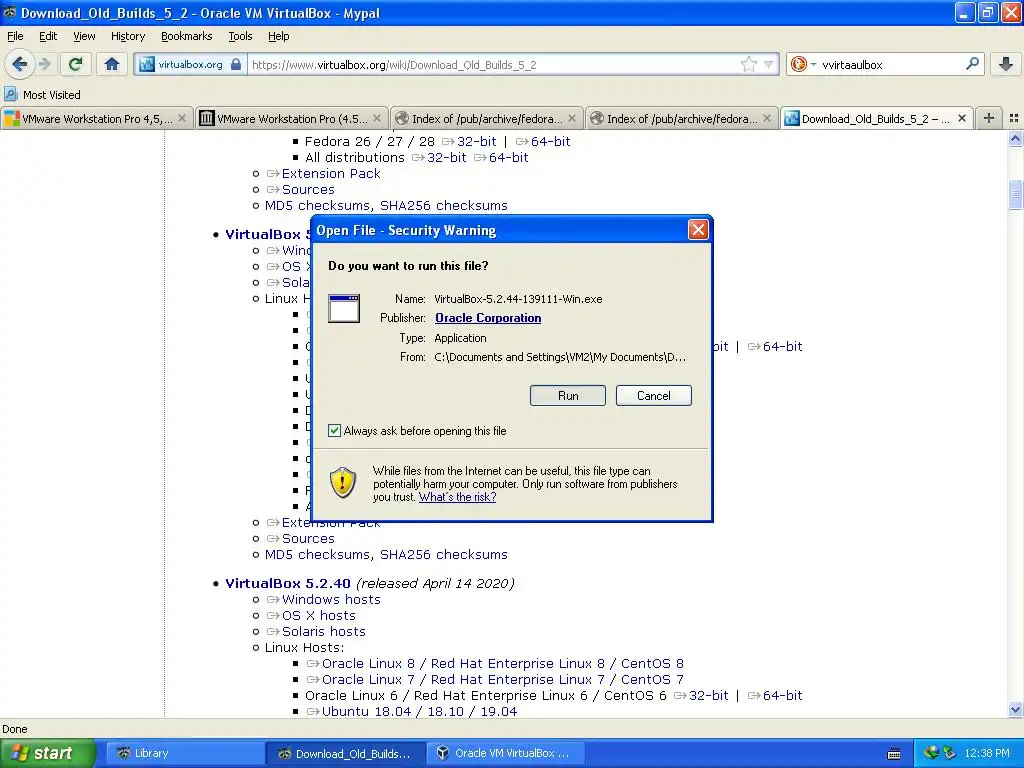Screen dimensions: 1024x768
Task: Close the first VMware Workstation Pro 4,5 tab
Action: tap(182, 118)
